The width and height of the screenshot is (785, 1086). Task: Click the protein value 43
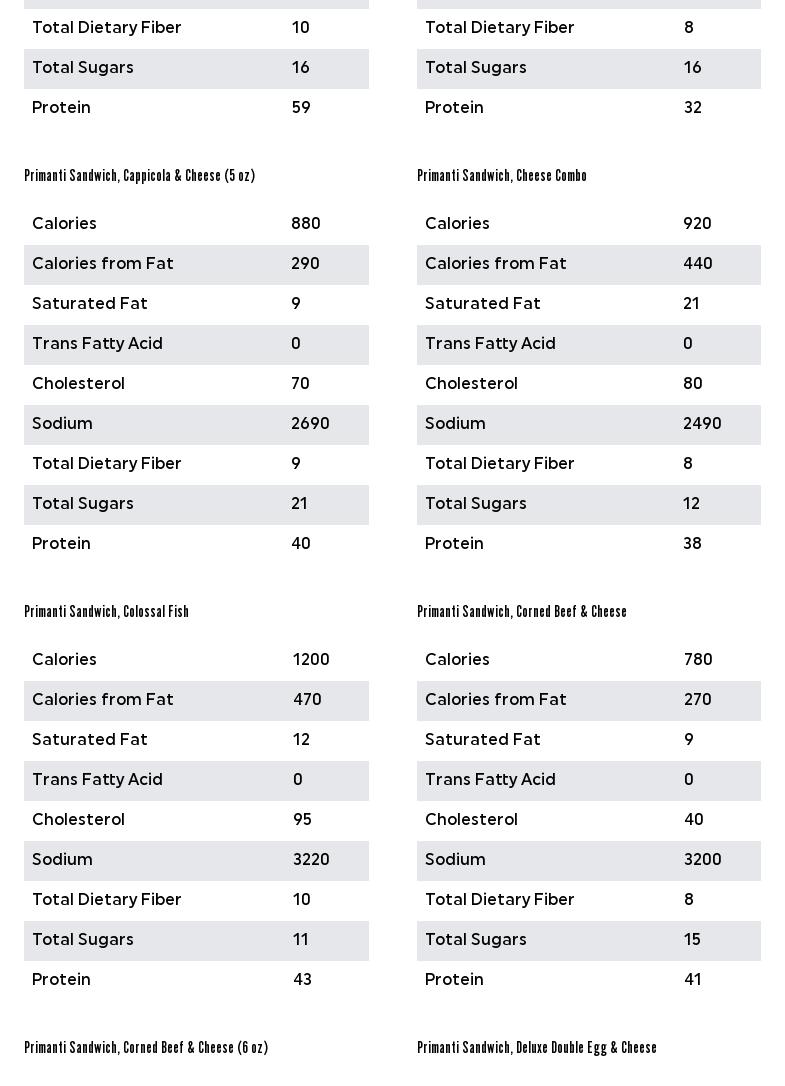pyautogui.click(x=302, y=980)
